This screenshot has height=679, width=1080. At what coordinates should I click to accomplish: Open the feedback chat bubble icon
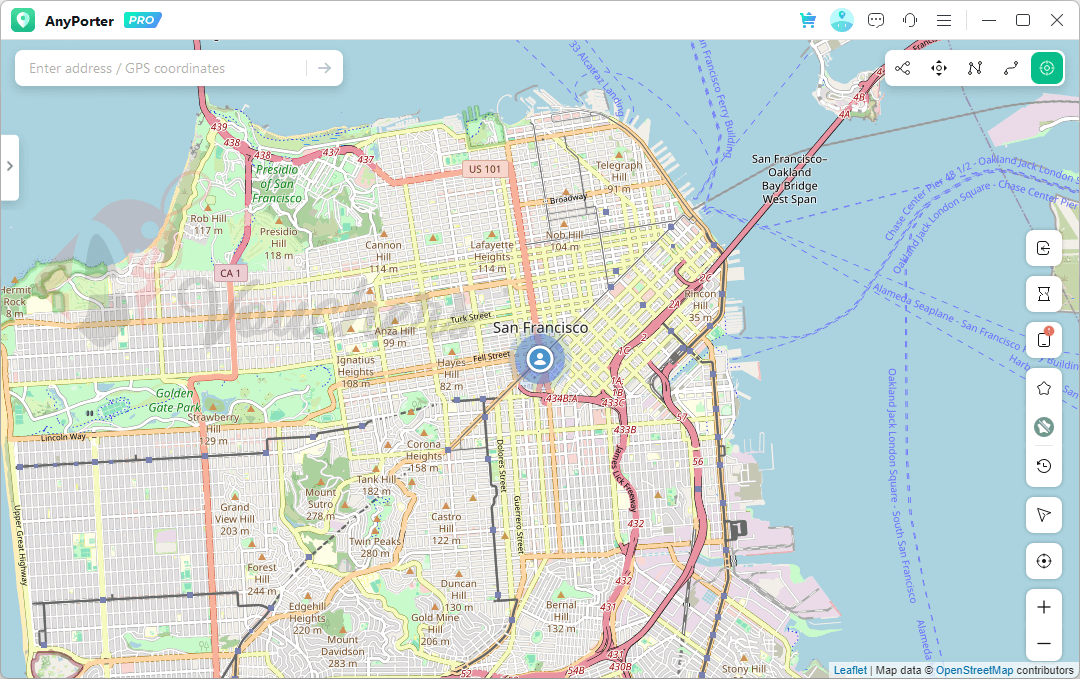click(875, 20)
